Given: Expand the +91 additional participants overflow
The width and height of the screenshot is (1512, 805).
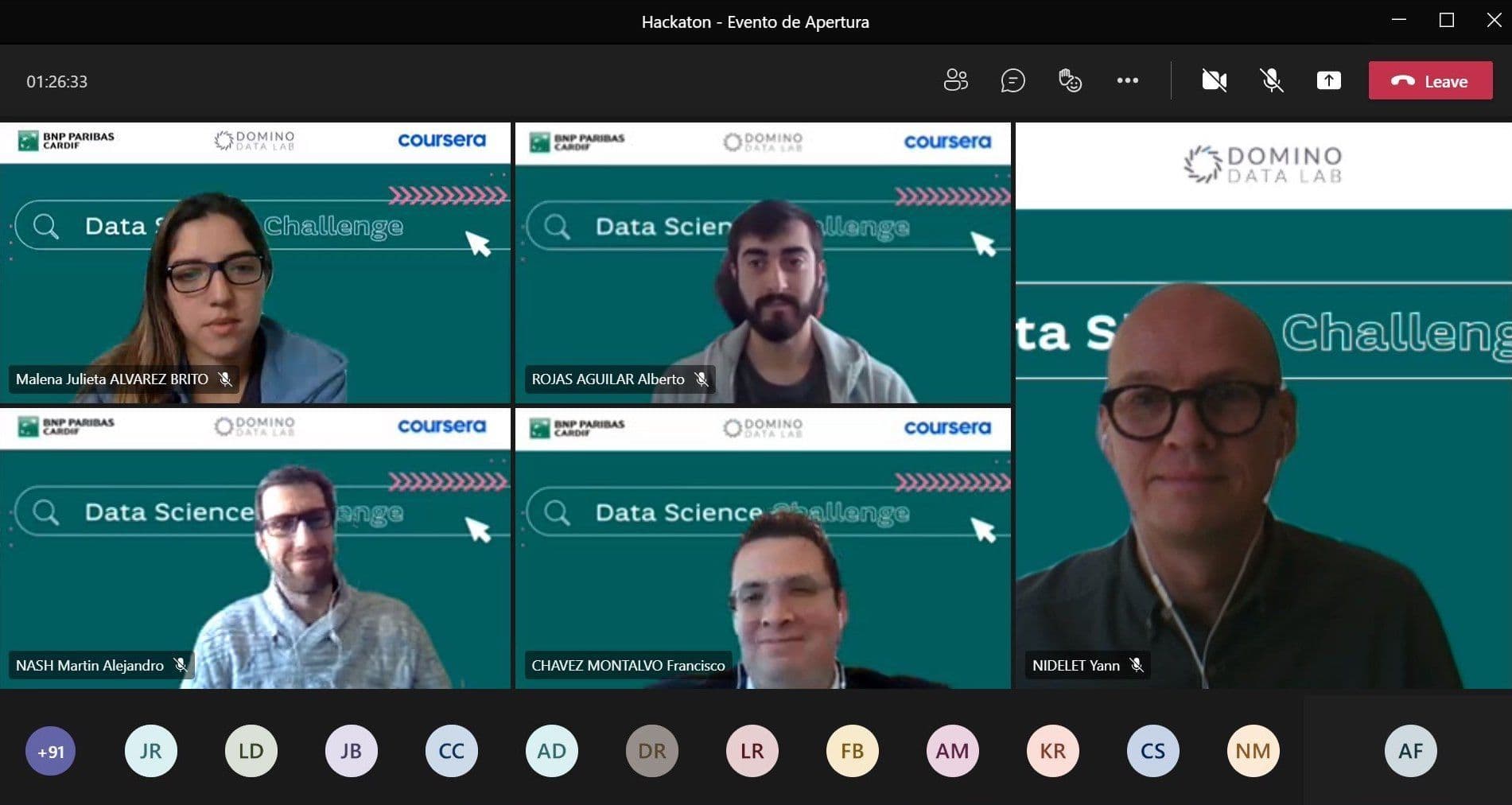Looking at the screenshot, I should [x=50, y=751].
